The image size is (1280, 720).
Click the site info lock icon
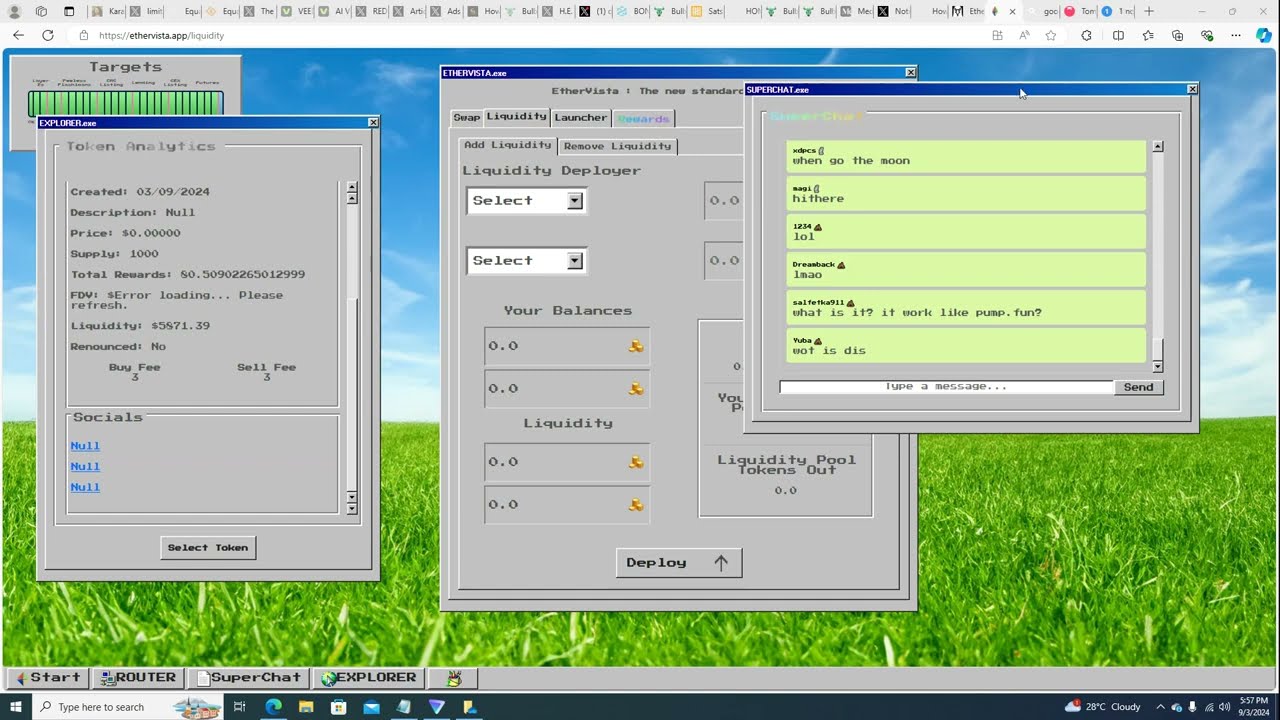coord(84,35)
